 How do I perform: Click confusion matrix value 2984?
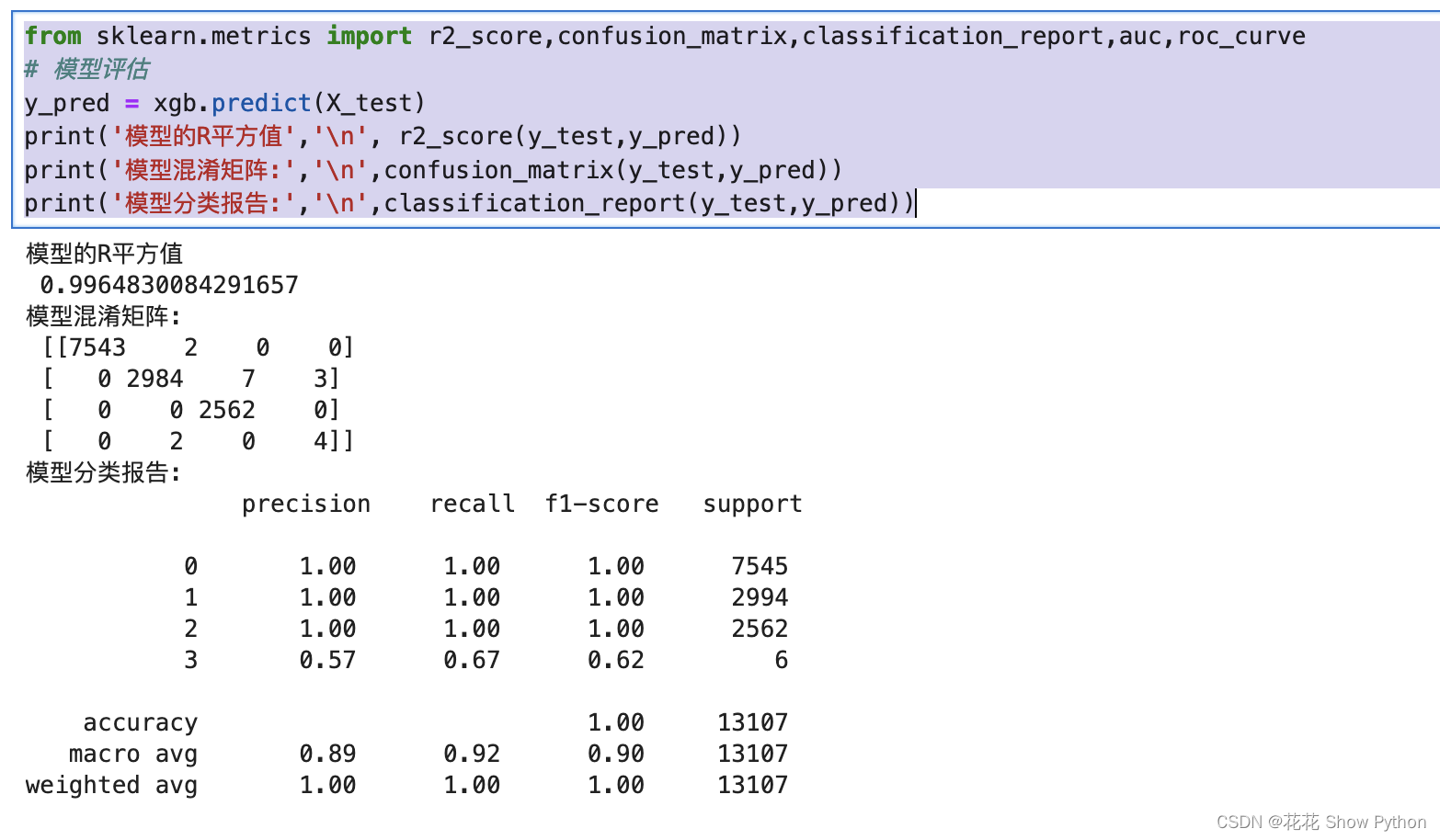click(x=154, y=379)
